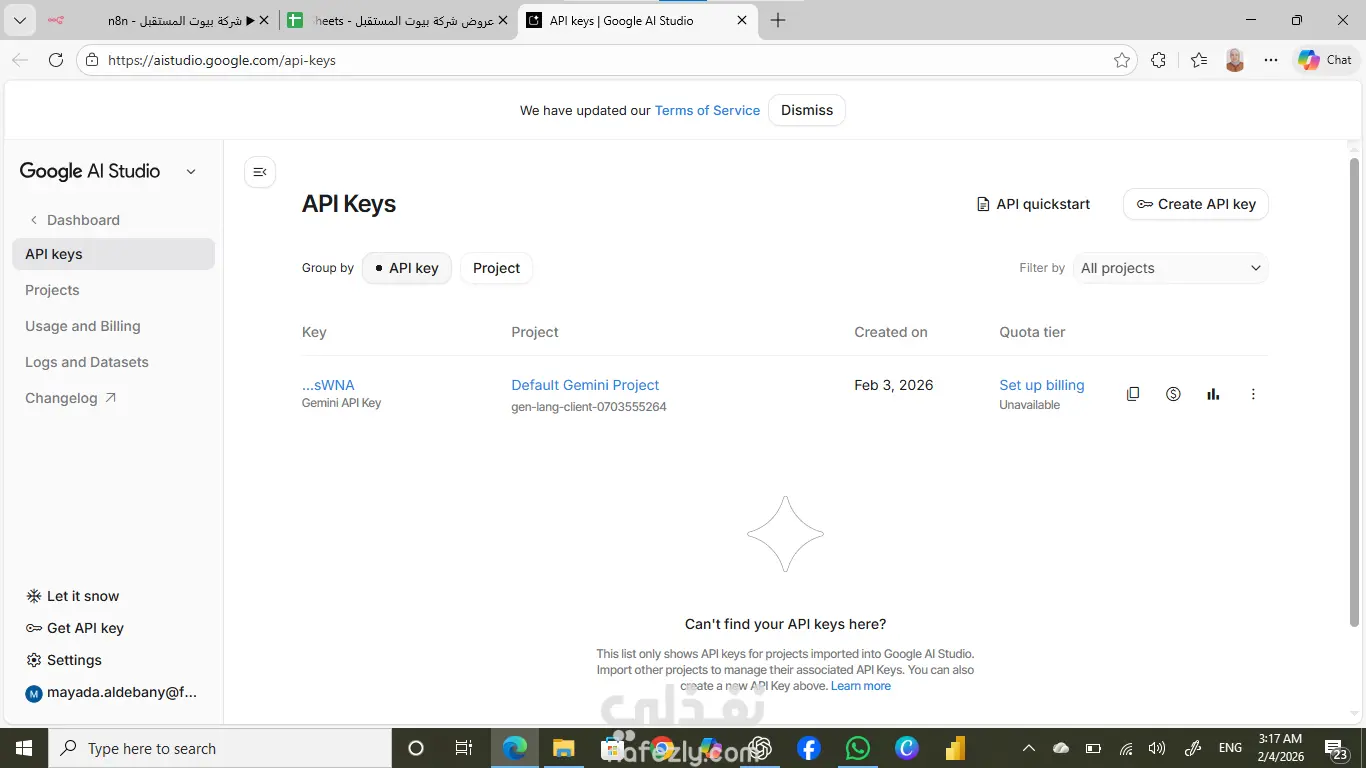Open browser Settings and more menu
Screen dimensions: 1366x768
pos(1271,60)
